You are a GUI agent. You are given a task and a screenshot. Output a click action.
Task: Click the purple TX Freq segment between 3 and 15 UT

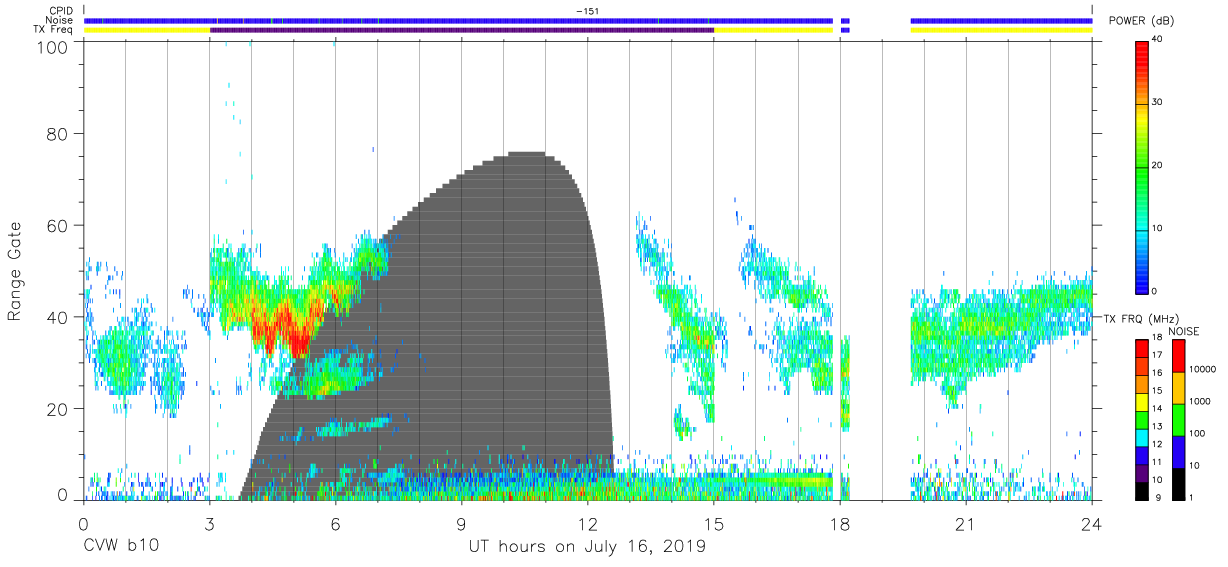pyautogui.click(x=462, y=30)
